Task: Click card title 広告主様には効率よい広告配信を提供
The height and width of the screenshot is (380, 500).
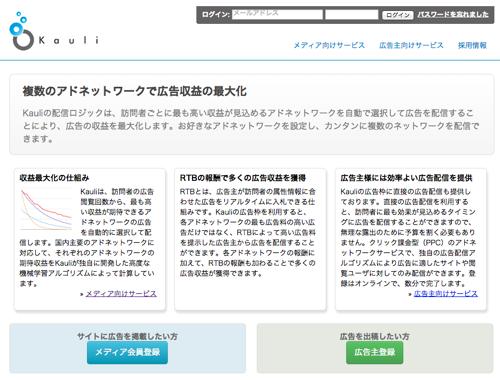Action: [x=406, y=178]
